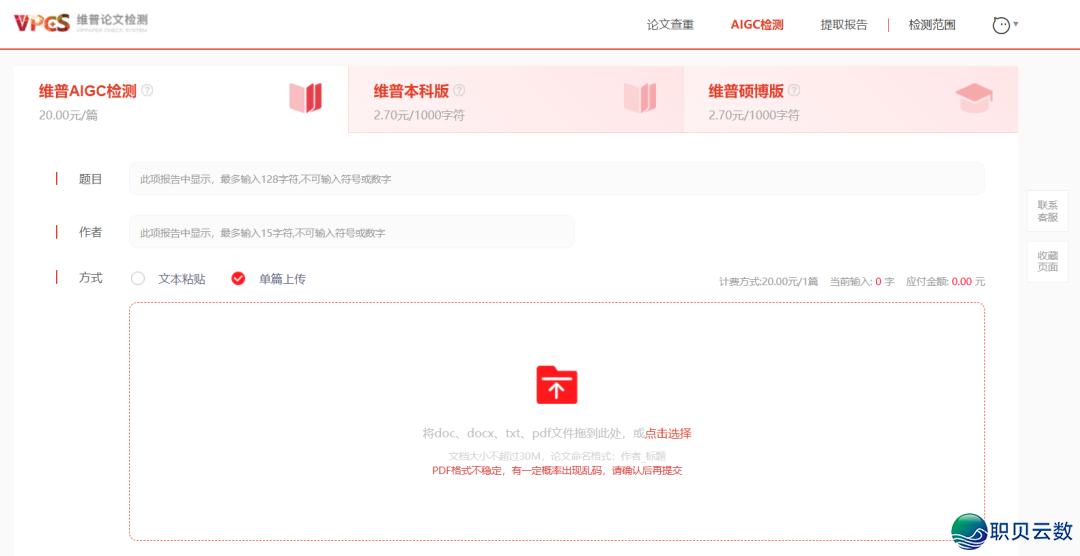Focus the 题目 title input field
This screenshot has height=556, width=1080.
[x=557, y=178]
